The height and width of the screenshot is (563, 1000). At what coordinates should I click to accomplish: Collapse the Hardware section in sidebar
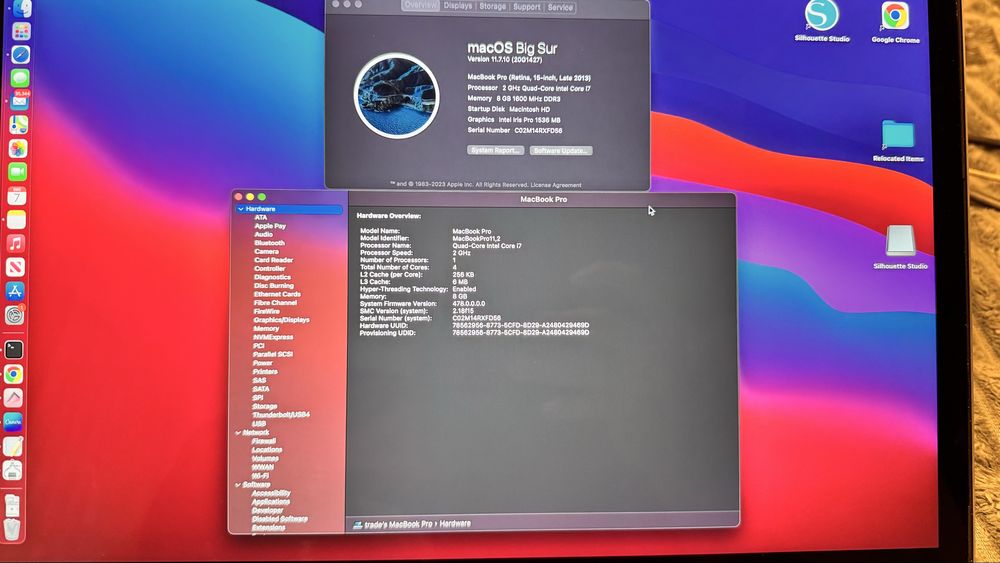[240, 209]
